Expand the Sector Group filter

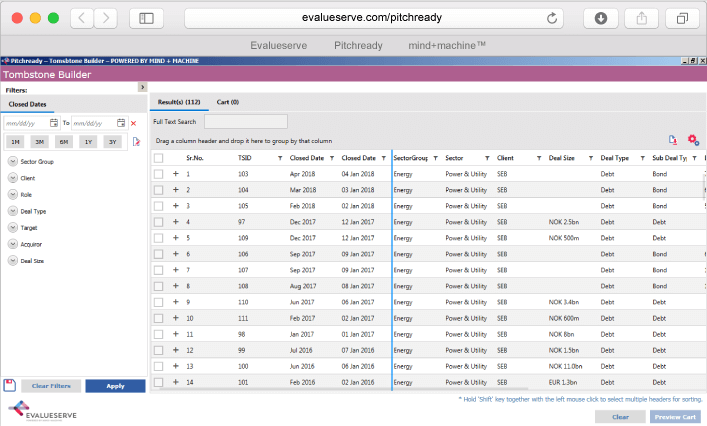(x=13, y=161)
